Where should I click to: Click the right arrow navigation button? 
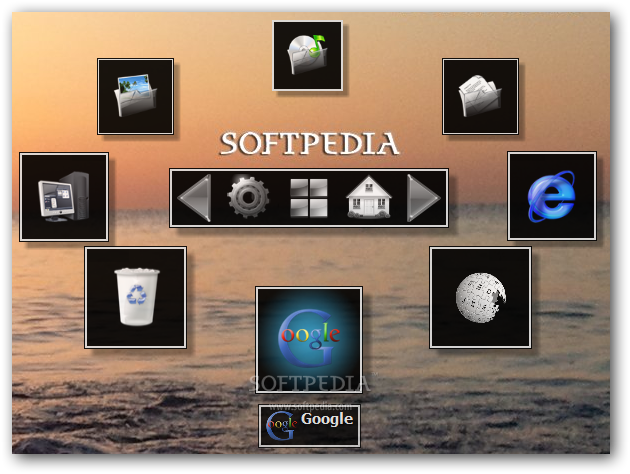coord(423,198)
